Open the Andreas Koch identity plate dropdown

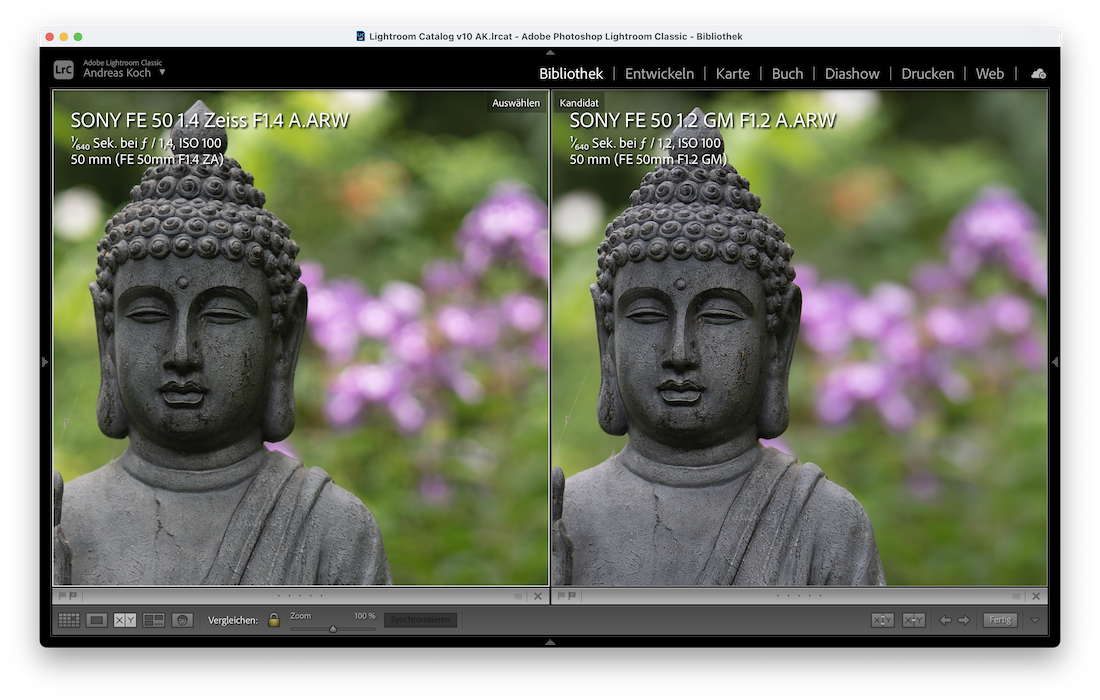(162, 73)
